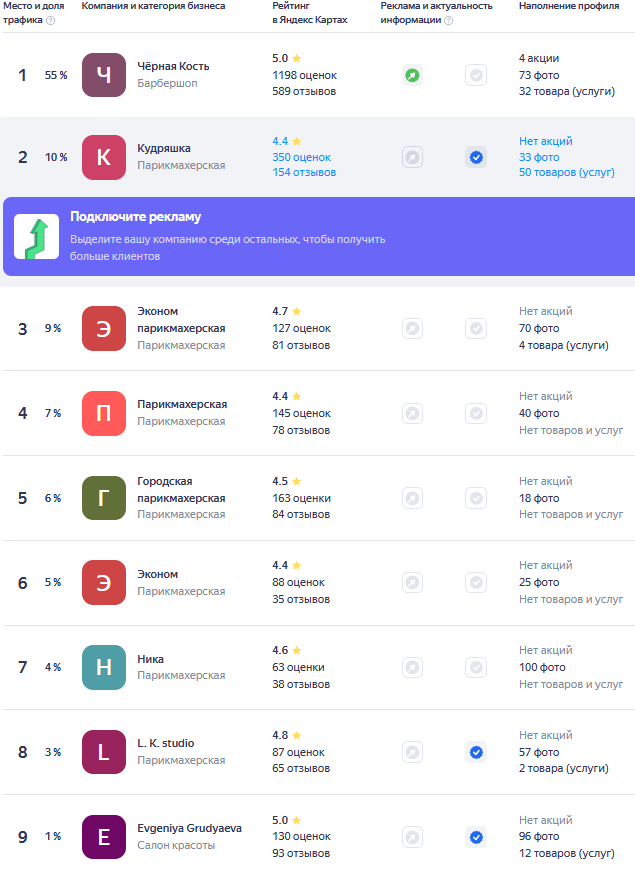Click the help icon next to актуальность информации

(x=449, y=21)
